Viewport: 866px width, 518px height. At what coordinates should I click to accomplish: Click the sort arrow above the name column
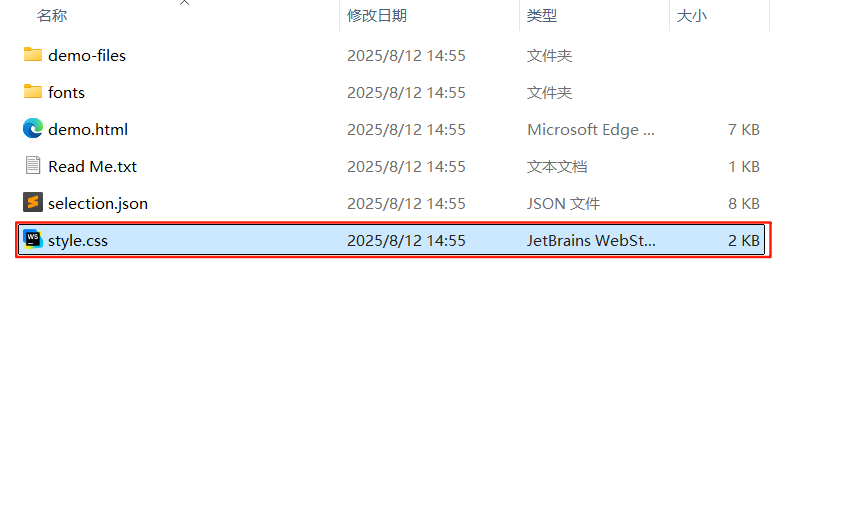pyautogui.click(x=184, y=3)
